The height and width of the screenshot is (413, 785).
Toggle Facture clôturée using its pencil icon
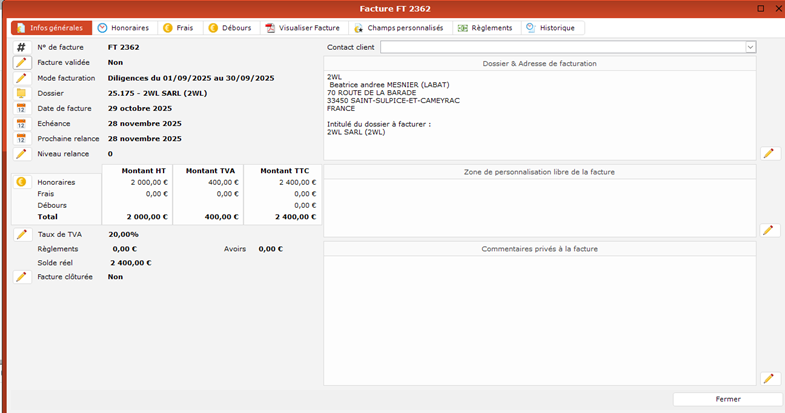click(x=21, y=277)
